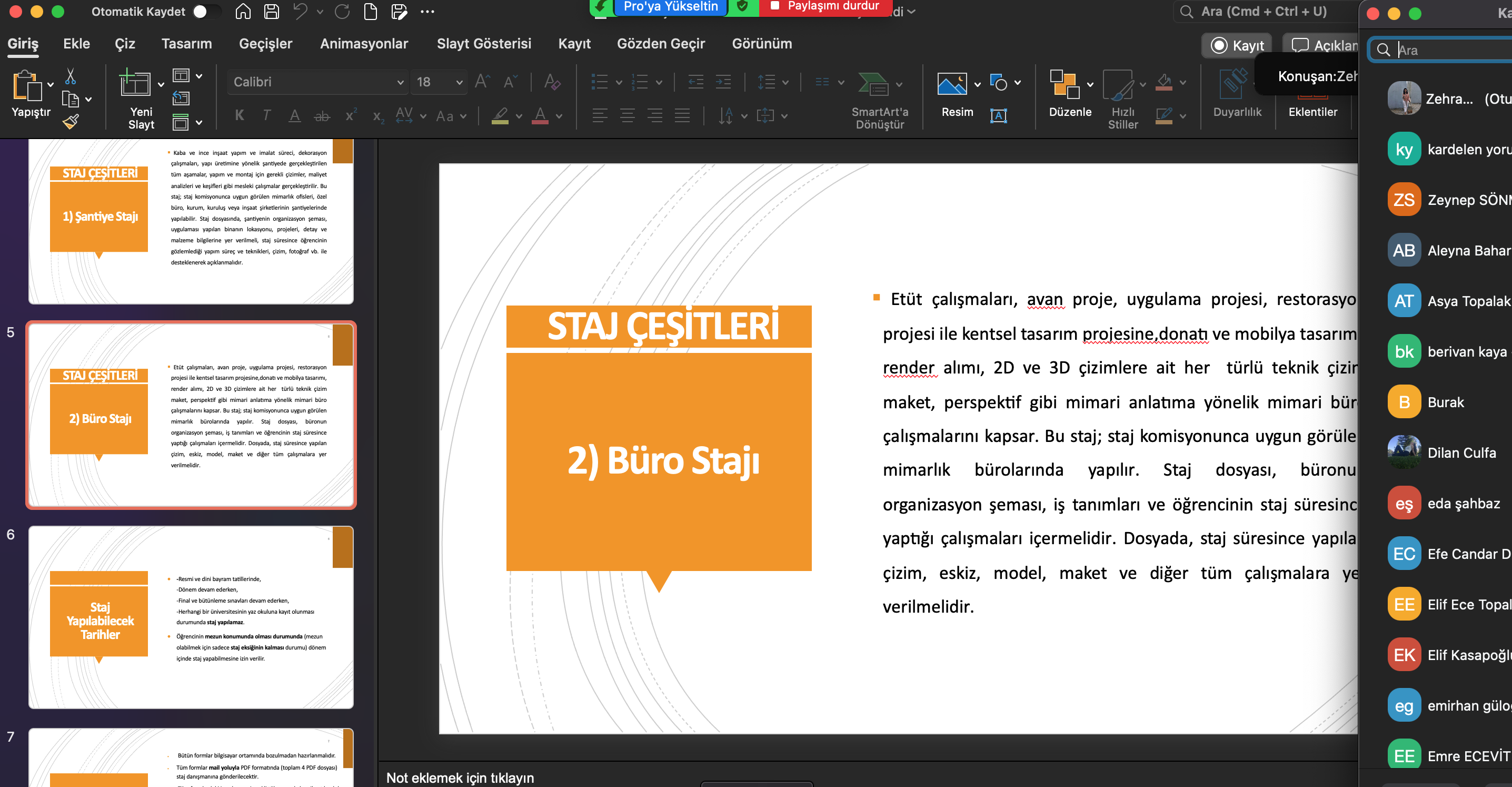Screen dimensions: 1512x787
Task: Insert a text box using the ribbon icon
Action: click(x=998, y=115)
